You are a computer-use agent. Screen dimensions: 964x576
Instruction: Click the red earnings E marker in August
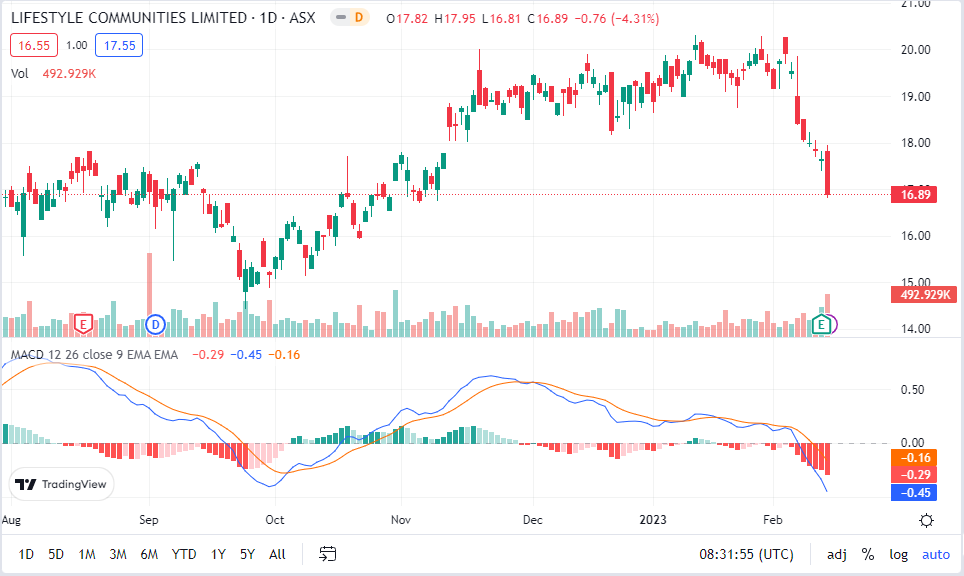(84, 323)
